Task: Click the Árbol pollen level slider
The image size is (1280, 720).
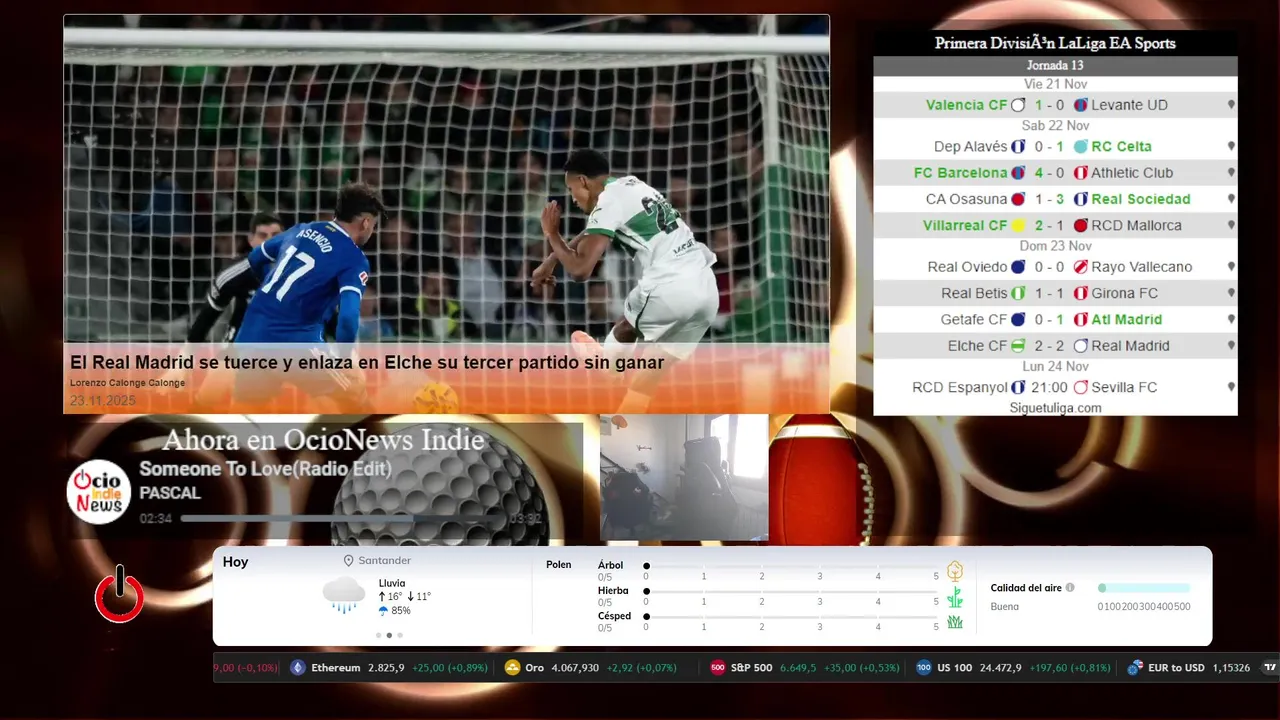Action: [x=791, y=566]
